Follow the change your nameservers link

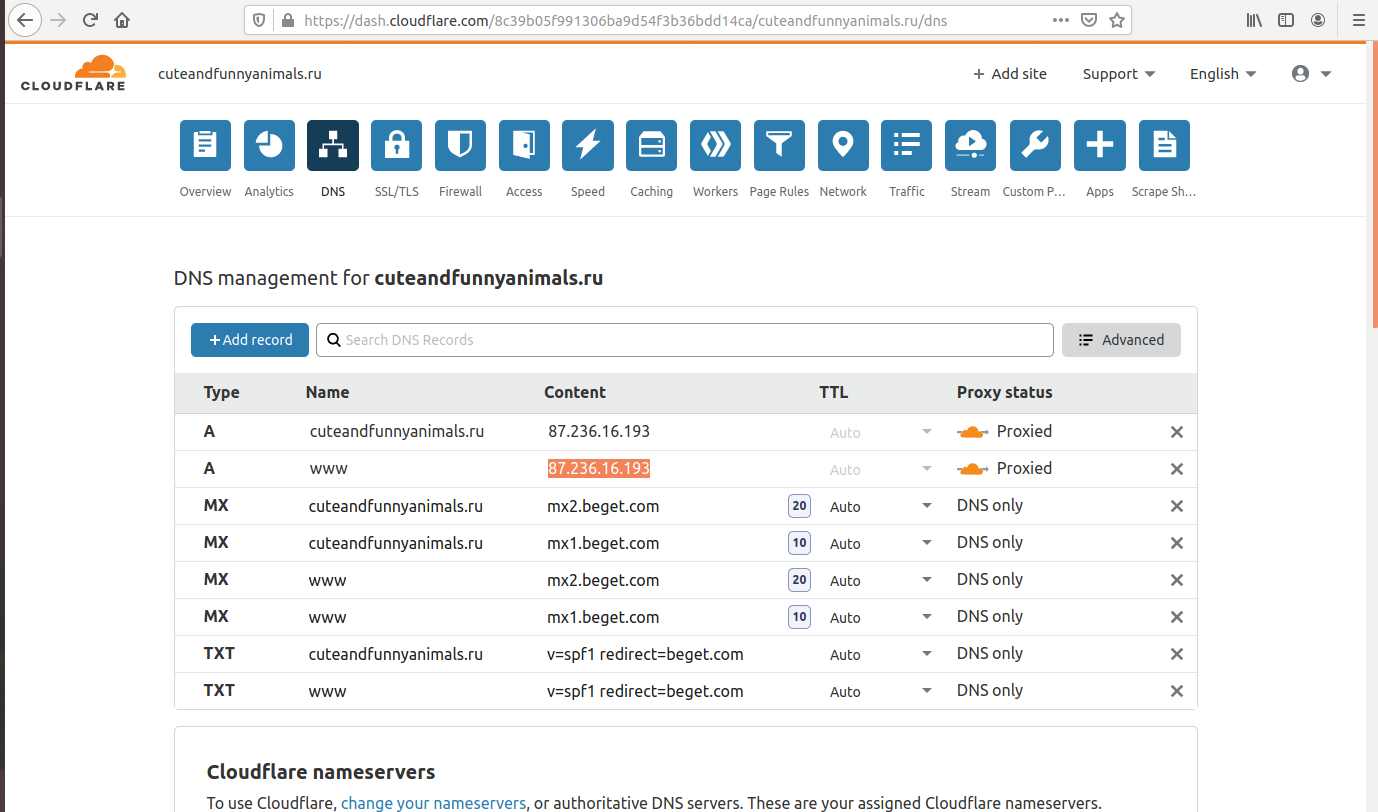[434, 803]
